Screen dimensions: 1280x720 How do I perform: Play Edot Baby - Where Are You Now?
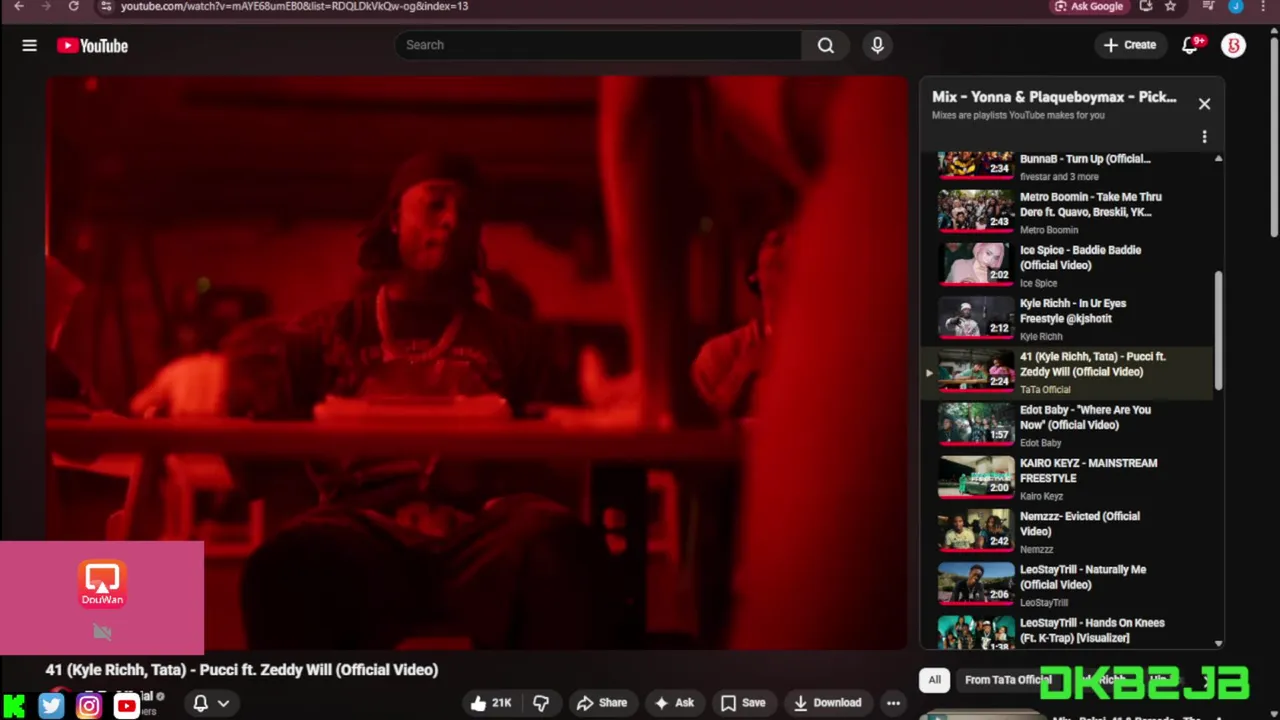1066,425
